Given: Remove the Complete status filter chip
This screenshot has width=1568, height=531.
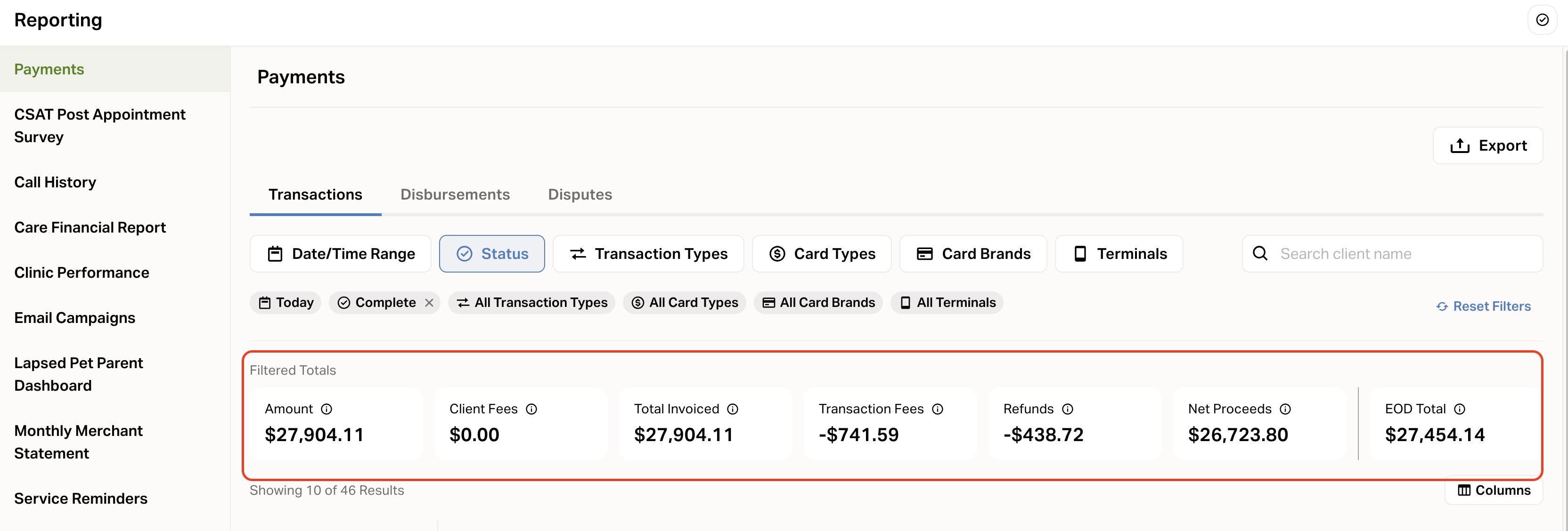Looking at the screenshot, I should tap(429, 302).
